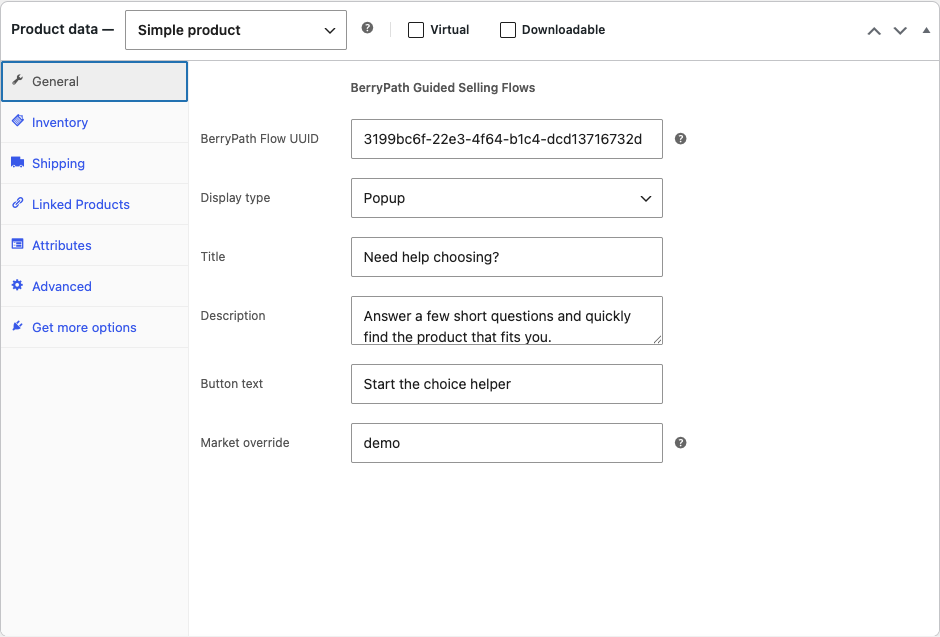This screenshot has height=637, width=940.
Task: Move Product data panel up
Action: (874, 31)
